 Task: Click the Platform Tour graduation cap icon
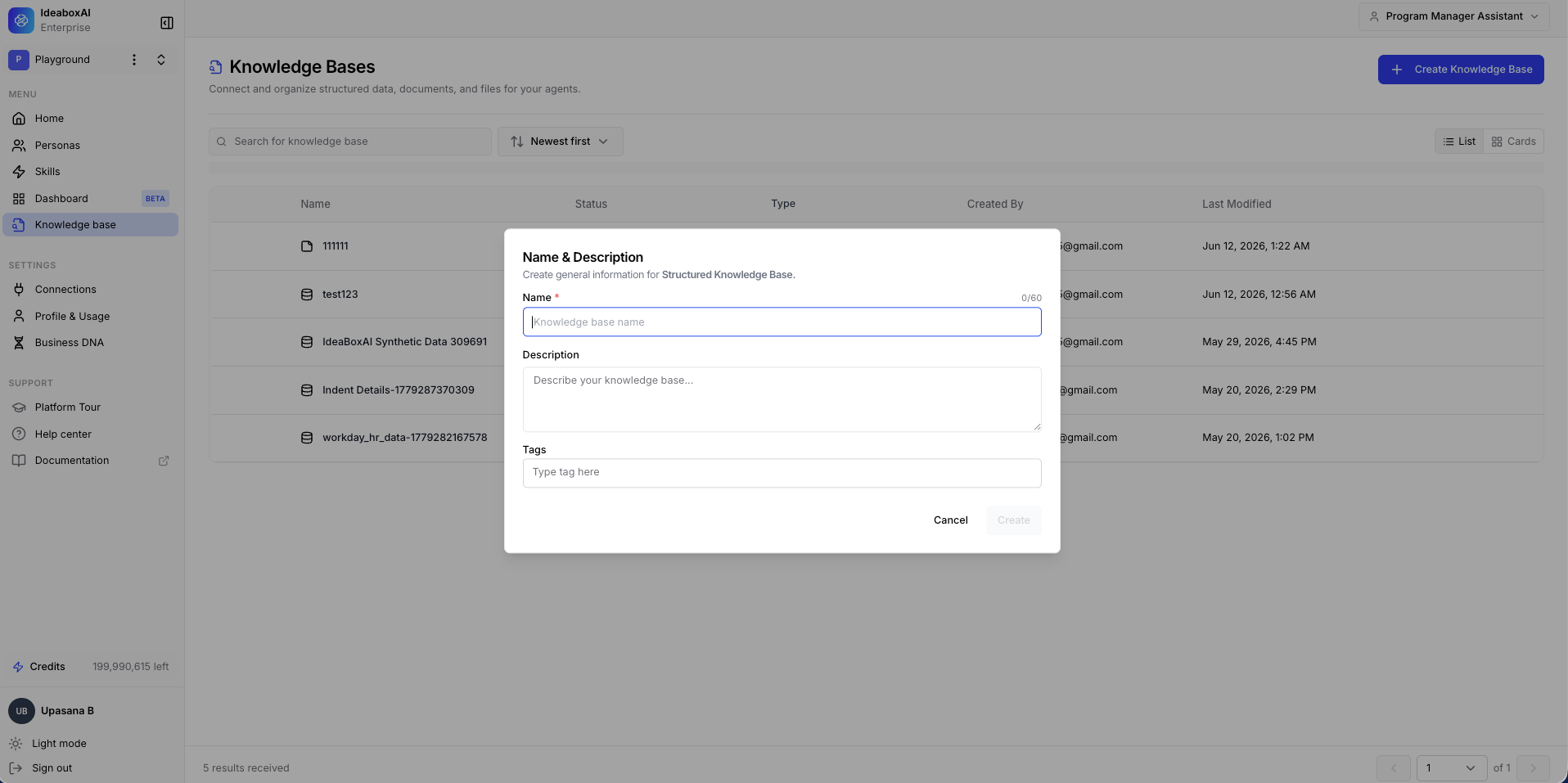click(x=19, y=407)
